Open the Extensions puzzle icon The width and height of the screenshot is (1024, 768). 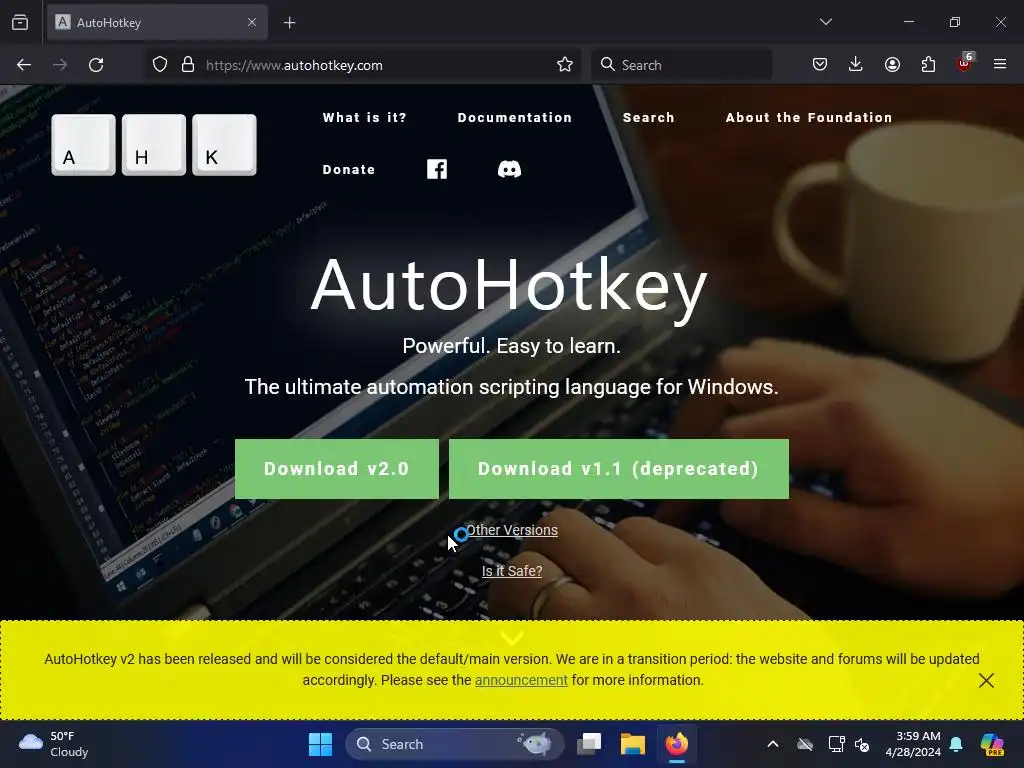point(928,64)
